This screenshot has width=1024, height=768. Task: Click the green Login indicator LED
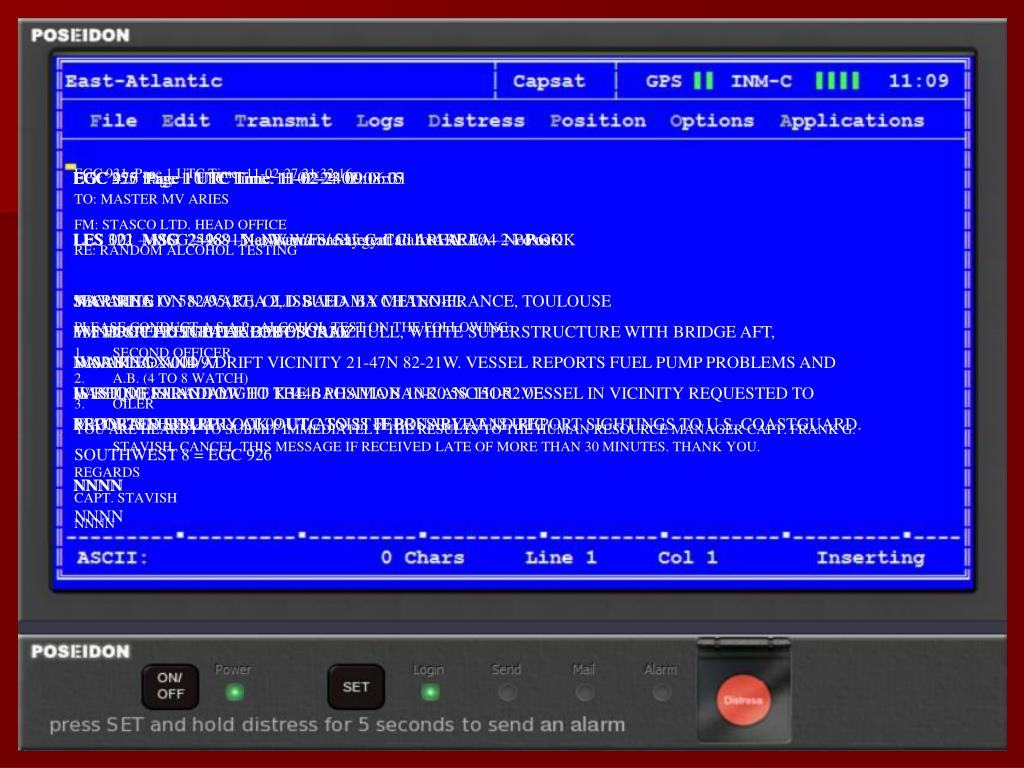point(430,692)
